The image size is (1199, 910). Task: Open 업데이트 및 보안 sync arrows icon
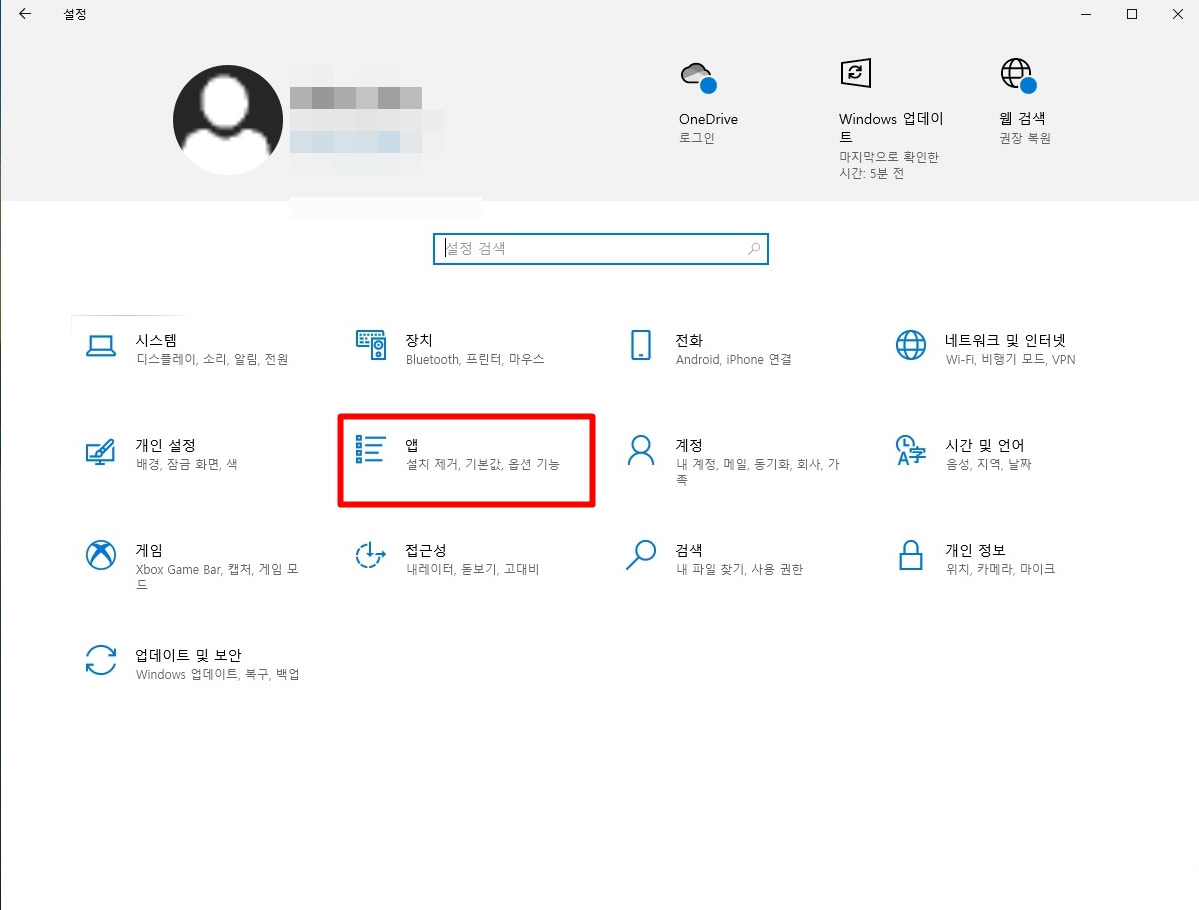point(101,660)
